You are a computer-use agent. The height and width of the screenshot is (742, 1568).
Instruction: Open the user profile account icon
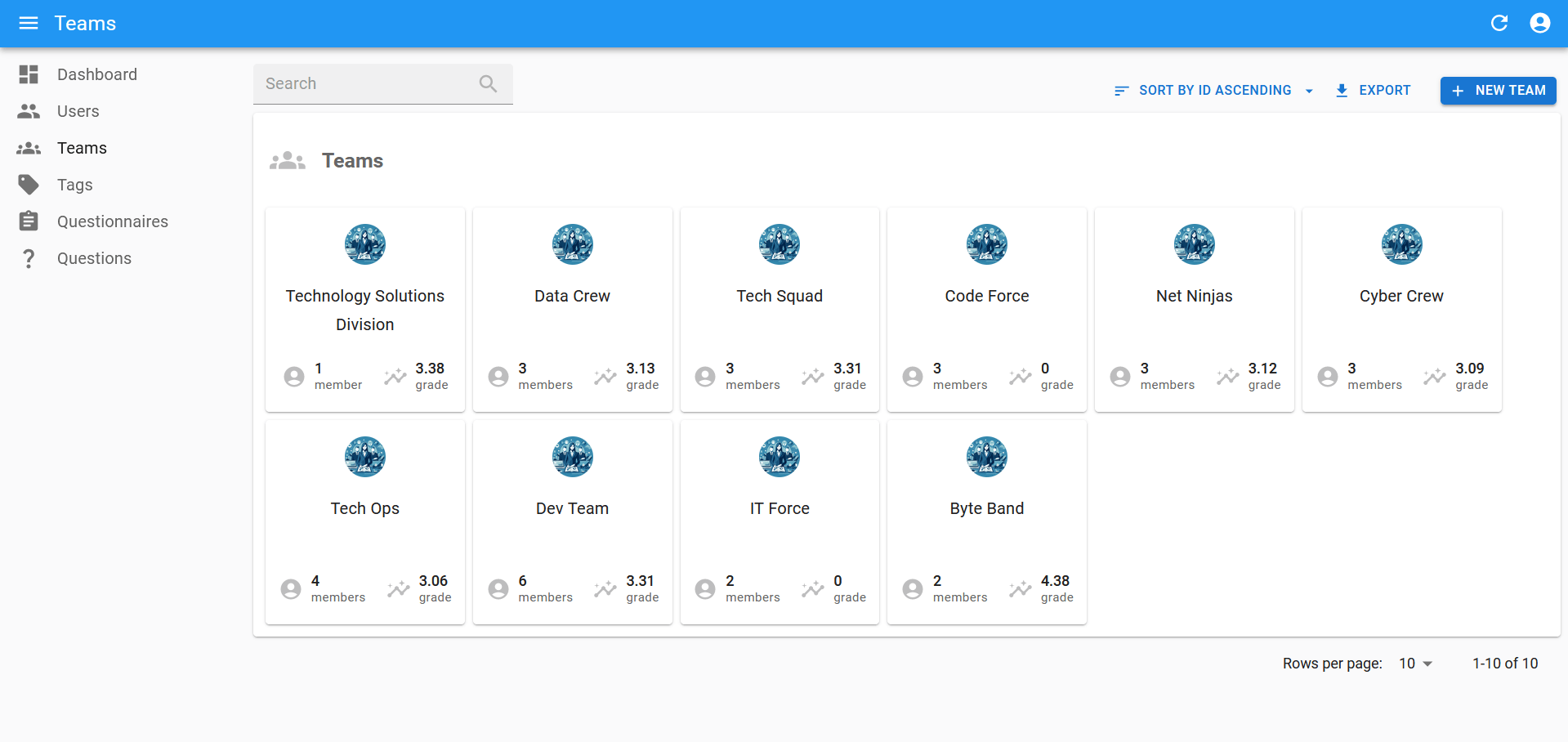(x=1540, y=23)
